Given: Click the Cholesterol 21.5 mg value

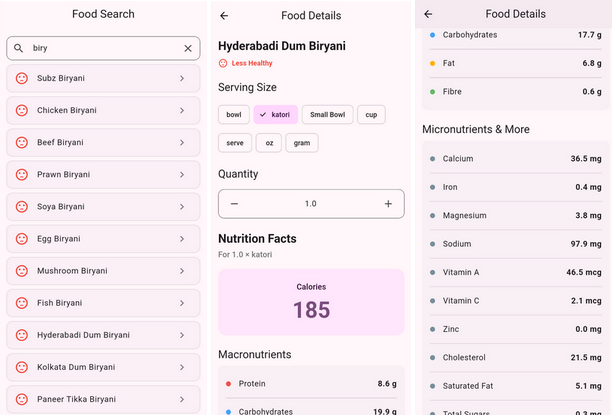Looking at the screenshot, I should (586, 358).
